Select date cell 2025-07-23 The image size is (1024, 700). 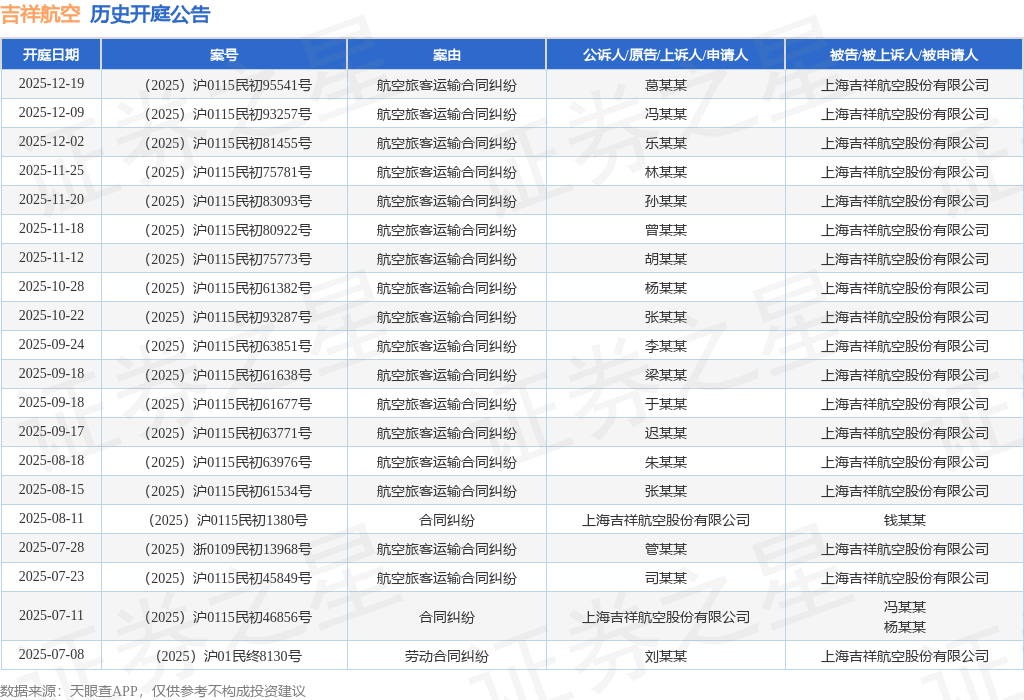pyautogui.click(x=51, y=576)
